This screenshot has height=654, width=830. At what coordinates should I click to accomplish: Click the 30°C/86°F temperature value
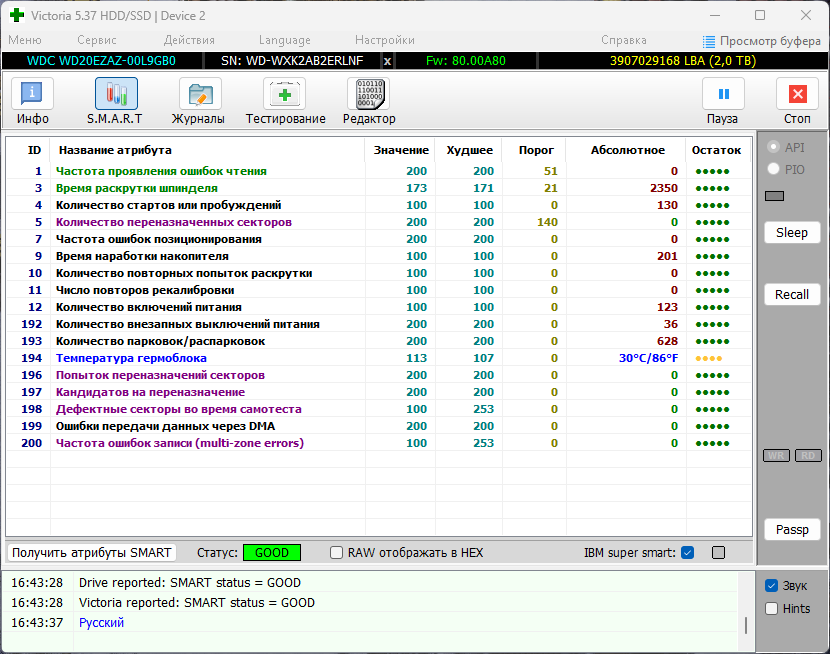pyautogui.click(x=648, y=358)
